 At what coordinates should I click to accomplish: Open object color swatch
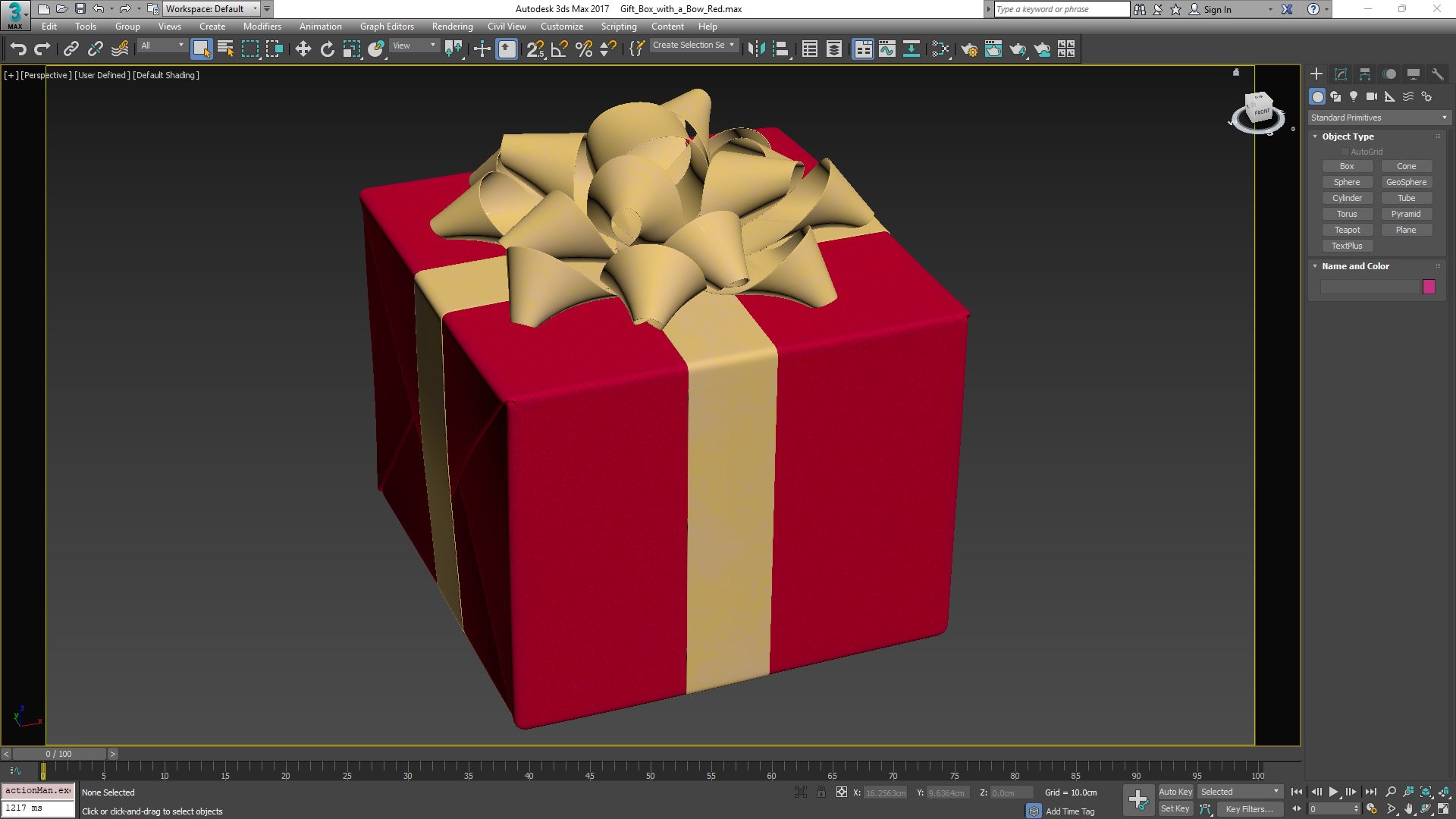point(1429,287)
